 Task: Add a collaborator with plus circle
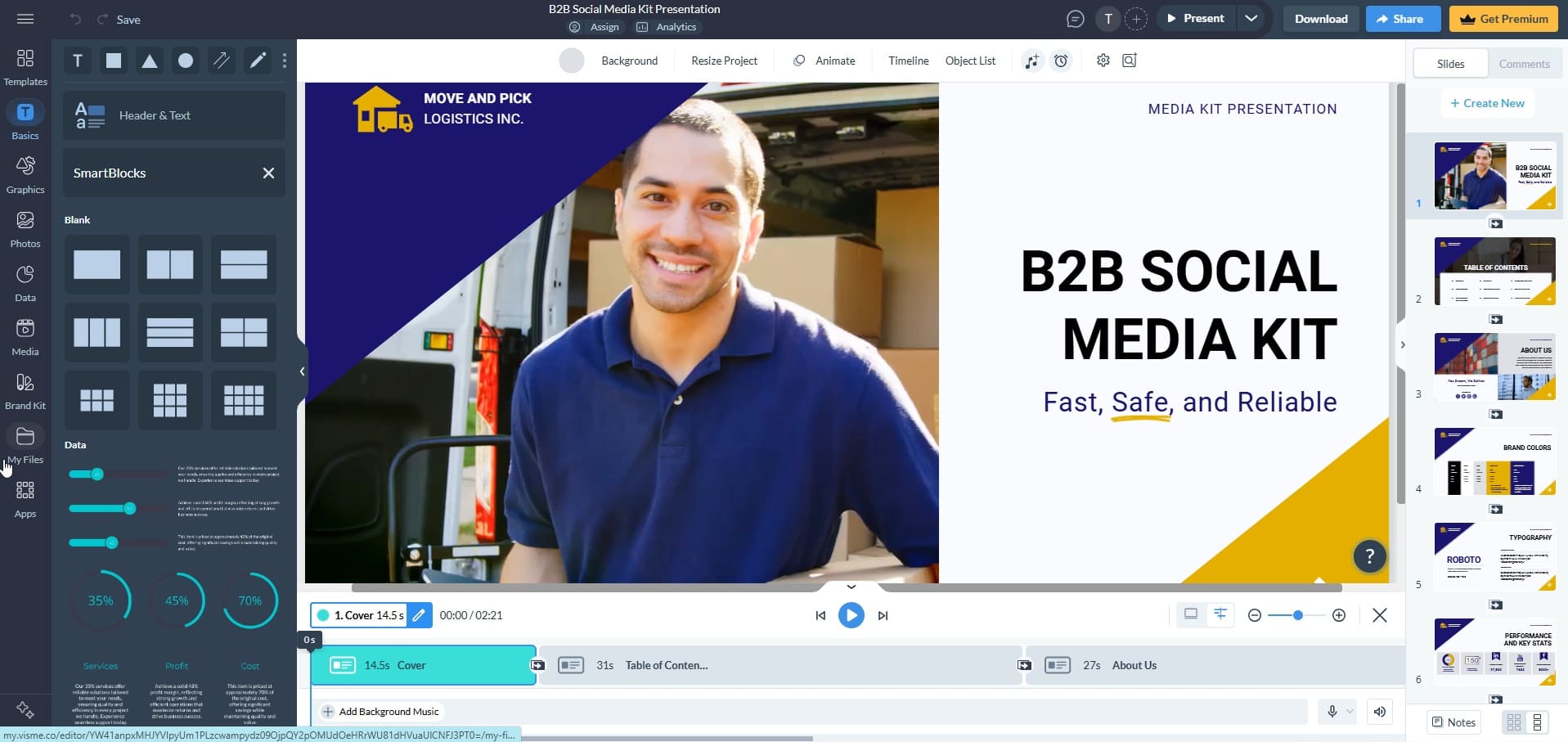1136,19
